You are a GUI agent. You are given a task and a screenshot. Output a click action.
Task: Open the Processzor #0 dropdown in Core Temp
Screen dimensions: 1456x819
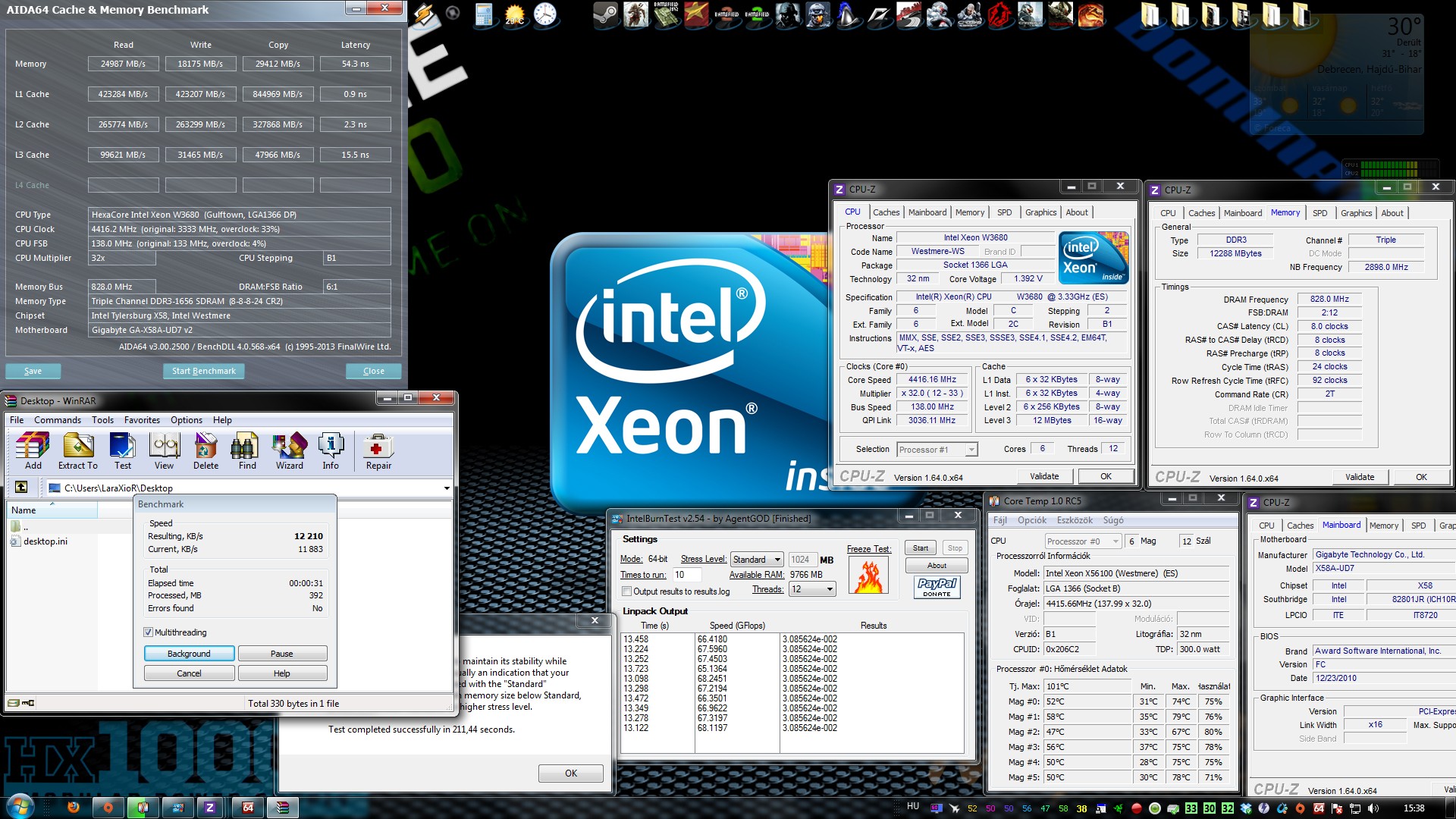coord(1083,541)
